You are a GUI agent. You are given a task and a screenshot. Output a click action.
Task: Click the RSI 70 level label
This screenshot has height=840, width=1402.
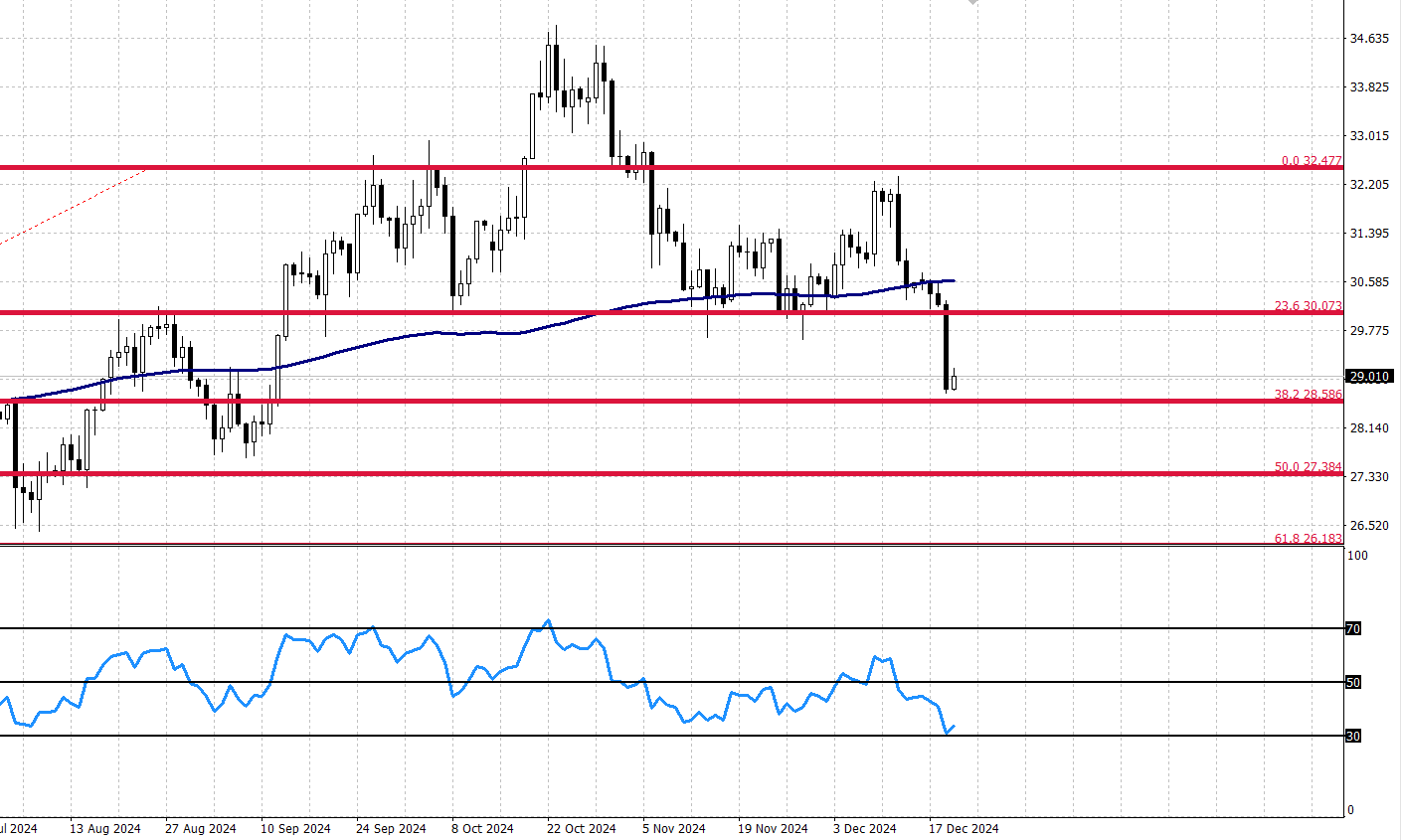(1352, 629)
